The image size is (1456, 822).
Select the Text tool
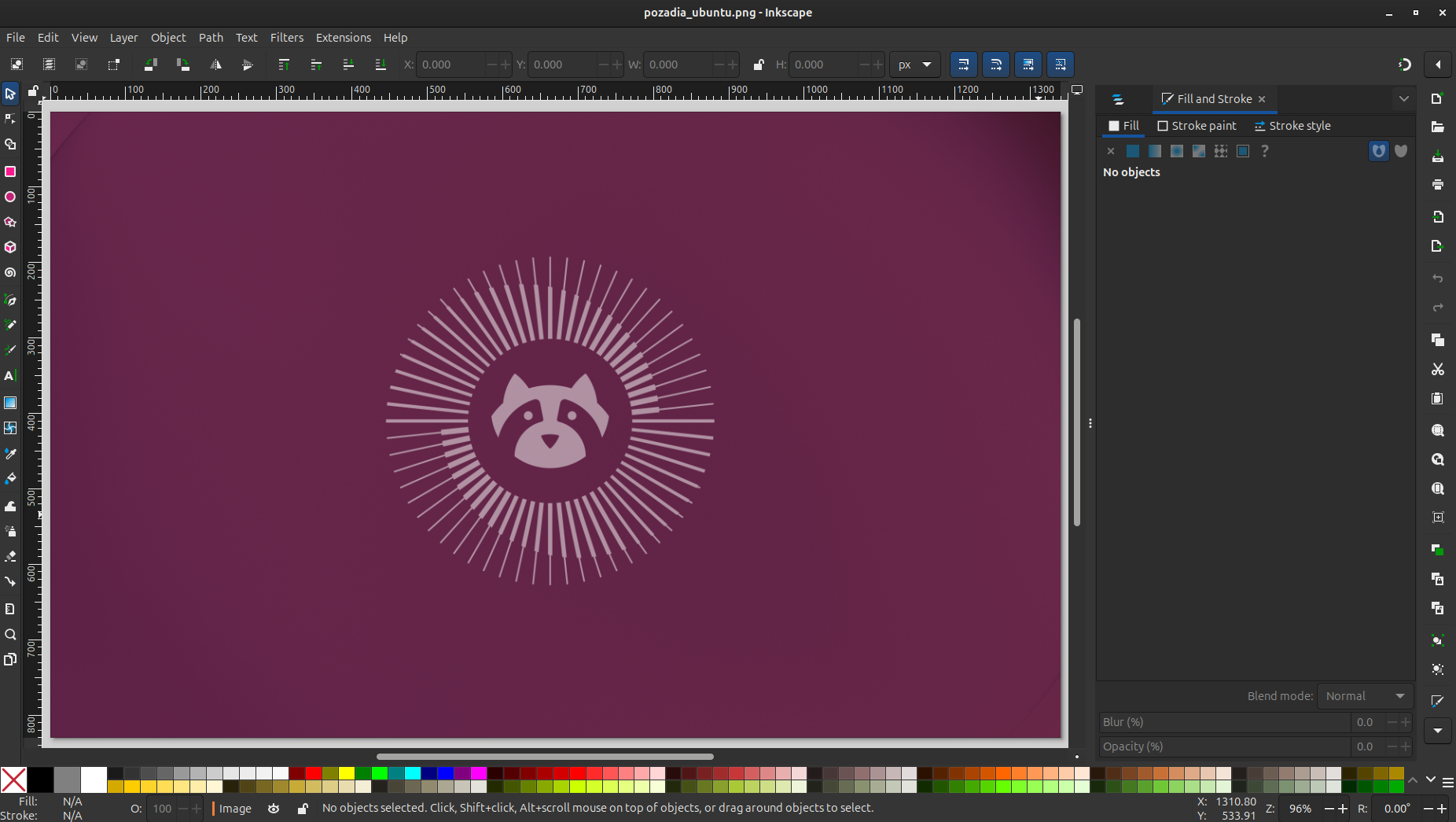pos(10,376)
